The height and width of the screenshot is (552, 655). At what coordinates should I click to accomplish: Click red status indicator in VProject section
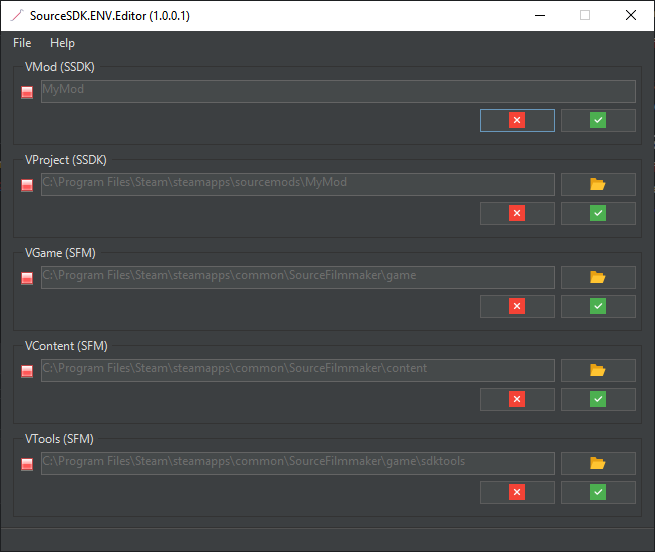point(27,185)
